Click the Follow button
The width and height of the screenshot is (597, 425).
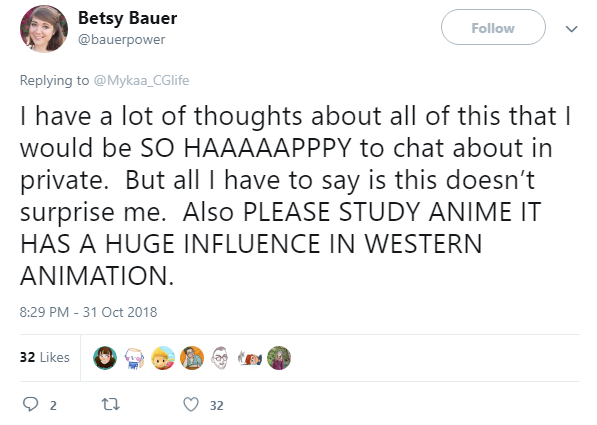coord(493,27)
